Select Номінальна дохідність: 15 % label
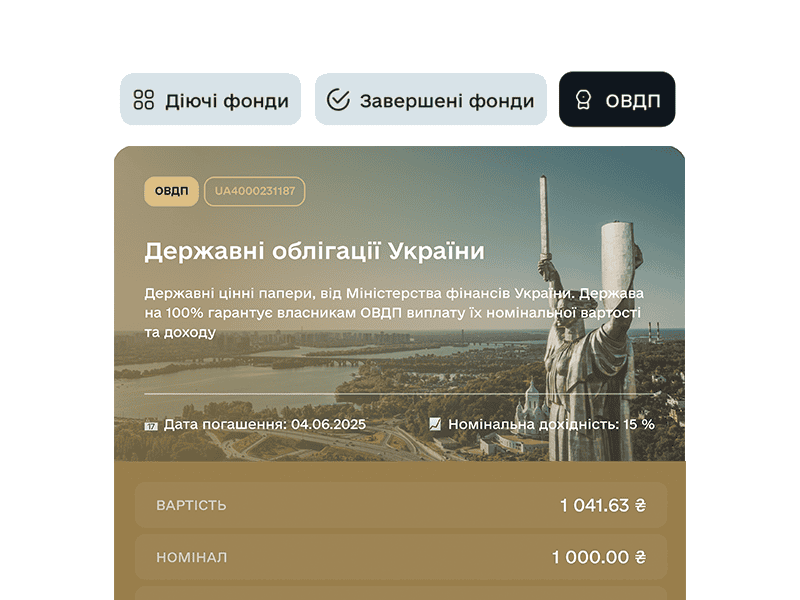 pyautogui.click(x=551, y=424)
